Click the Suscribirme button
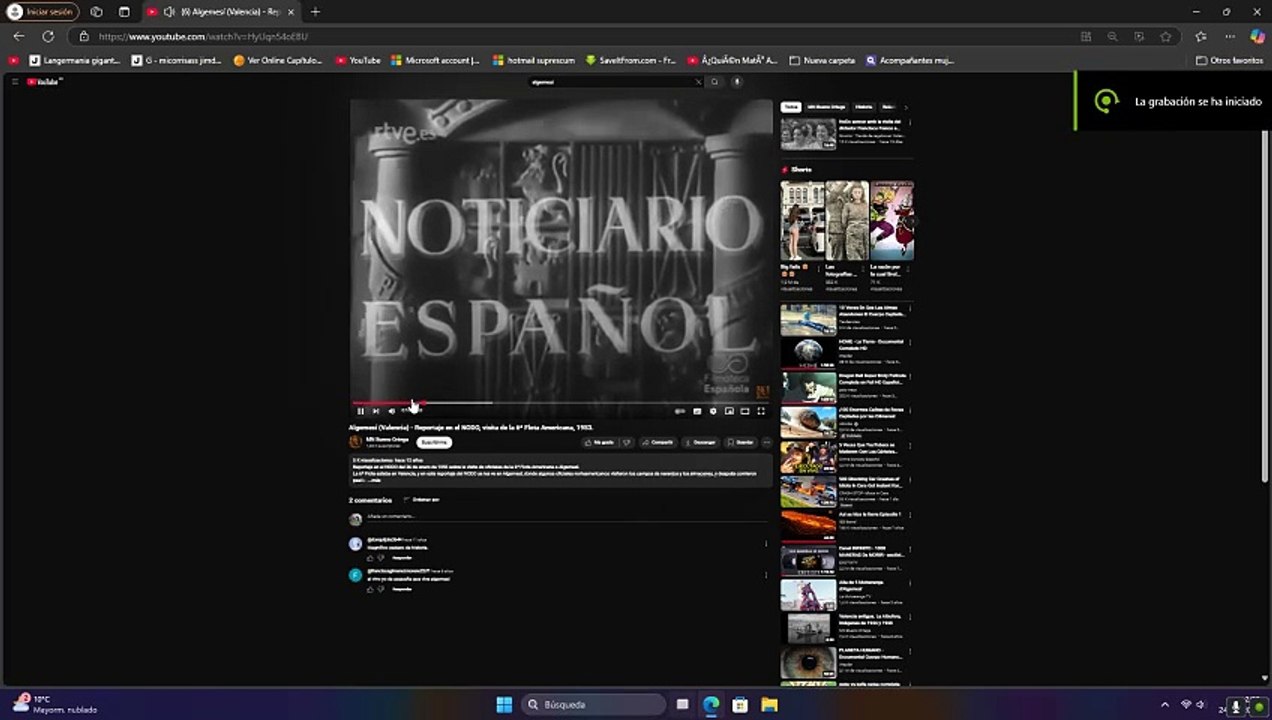The height and width of the screenshot is (720, 1272). click(434, 442)
